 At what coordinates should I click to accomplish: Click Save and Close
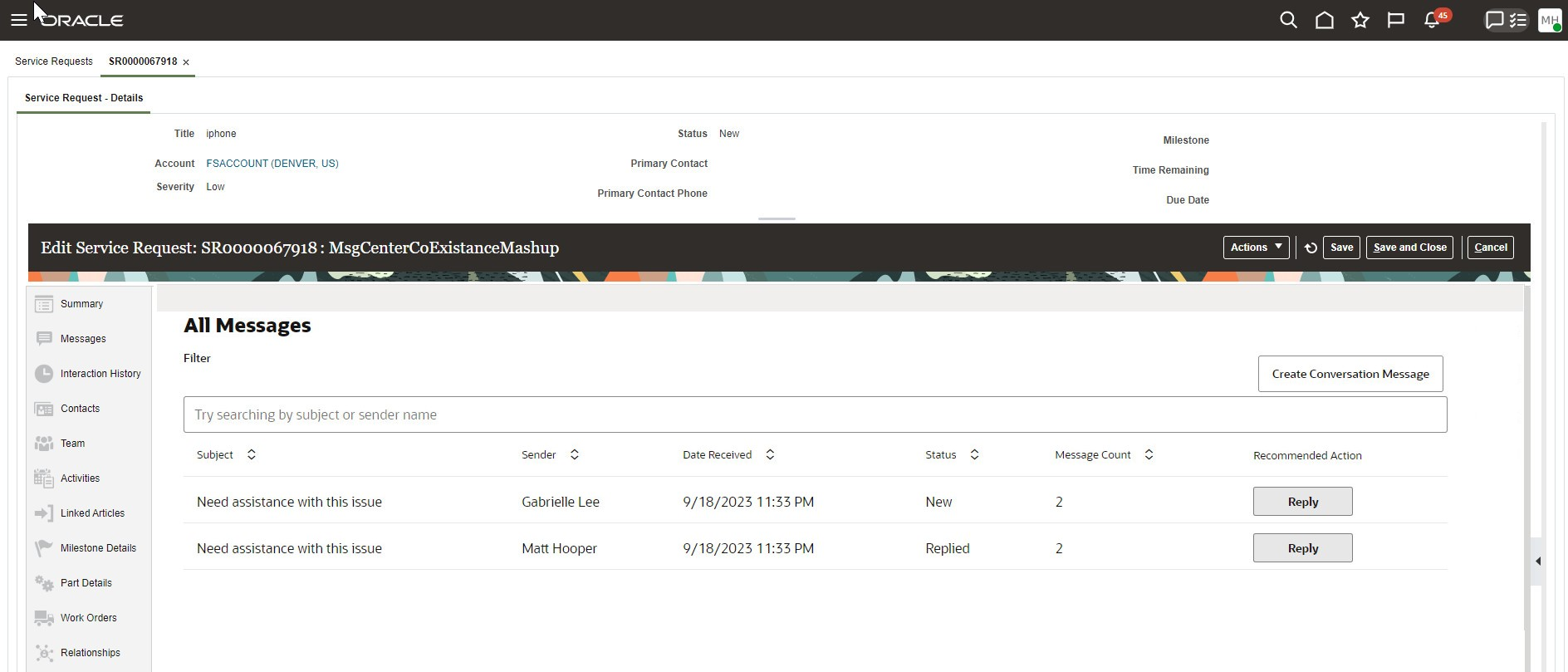pyautogui.click(x=1410, y=248)
